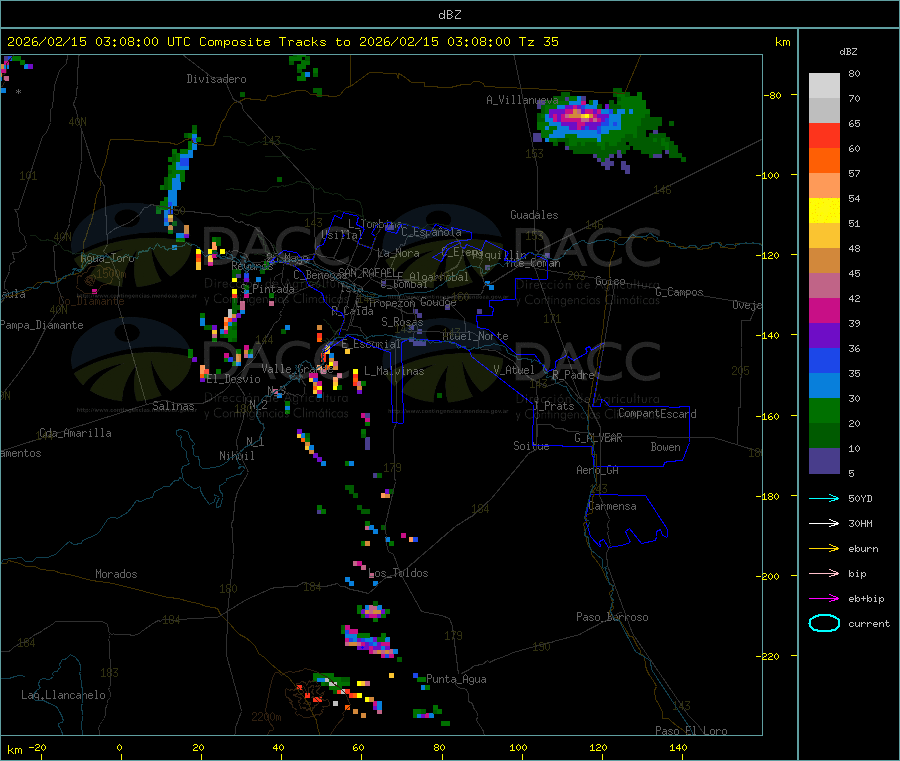Pick the light gray swatch between 80 and 70 dBZ
The width and height of the screenshot is (900, 761).
pos(824,86)
